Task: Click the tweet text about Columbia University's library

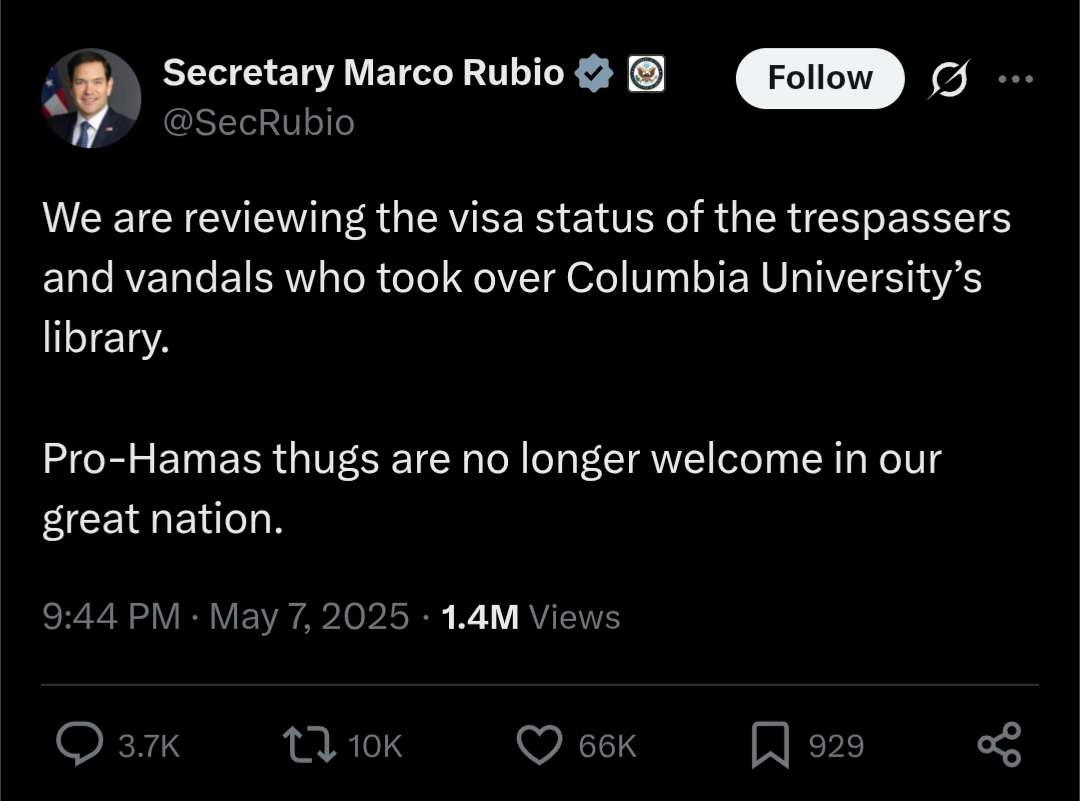Action: 526,278
